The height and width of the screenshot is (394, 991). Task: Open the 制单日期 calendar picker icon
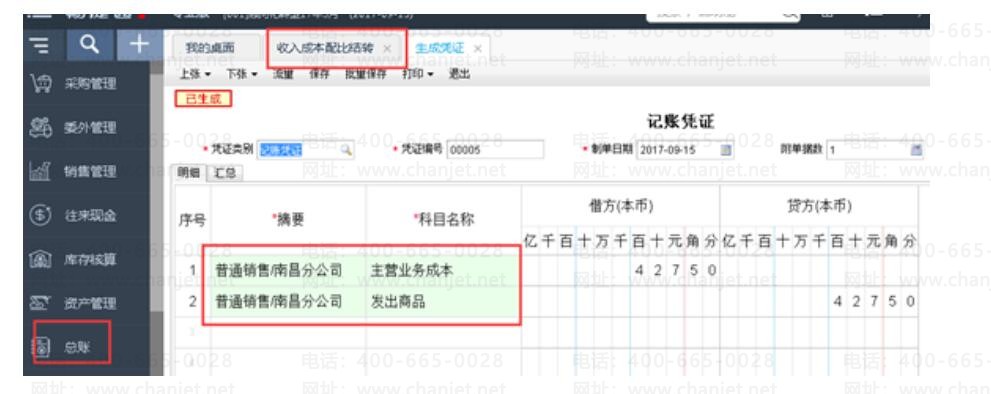tap(726, 150)
